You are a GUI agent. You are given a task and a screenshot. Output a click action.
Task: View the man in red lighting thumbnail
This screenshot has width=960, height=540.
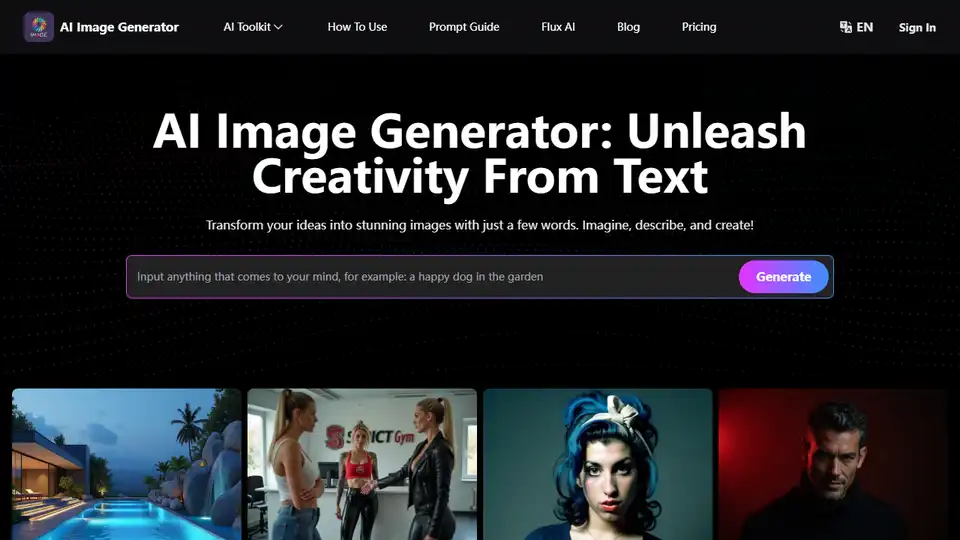pos(832,464)
